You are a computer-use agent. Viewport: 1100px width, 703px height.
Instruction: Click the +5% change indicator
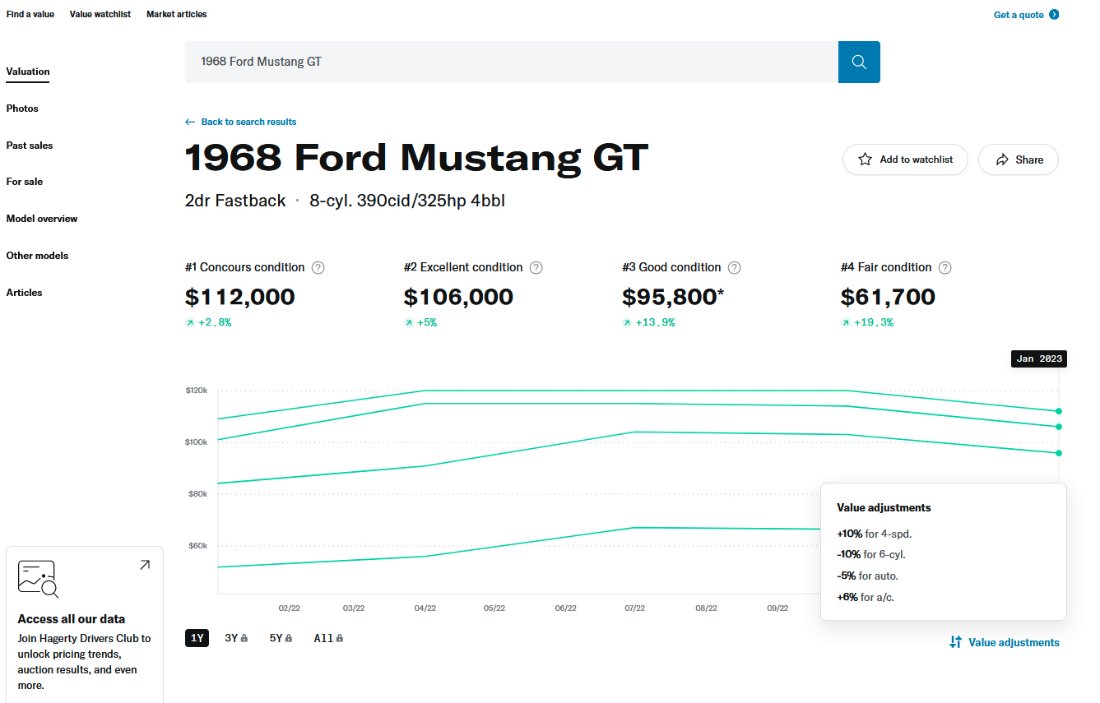click(420, 323)
